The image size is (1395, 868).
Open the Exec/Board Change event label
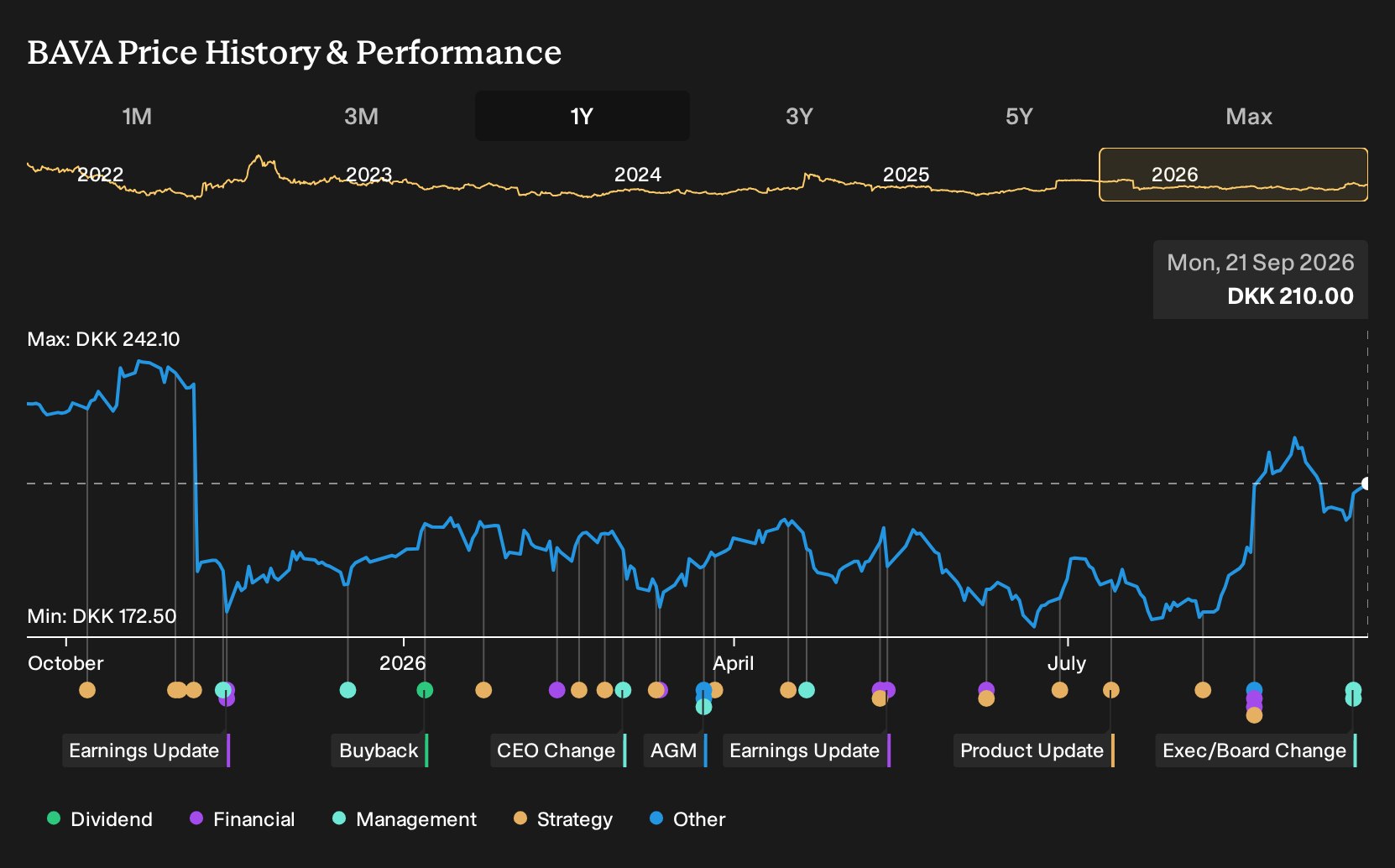[1257, 750]
